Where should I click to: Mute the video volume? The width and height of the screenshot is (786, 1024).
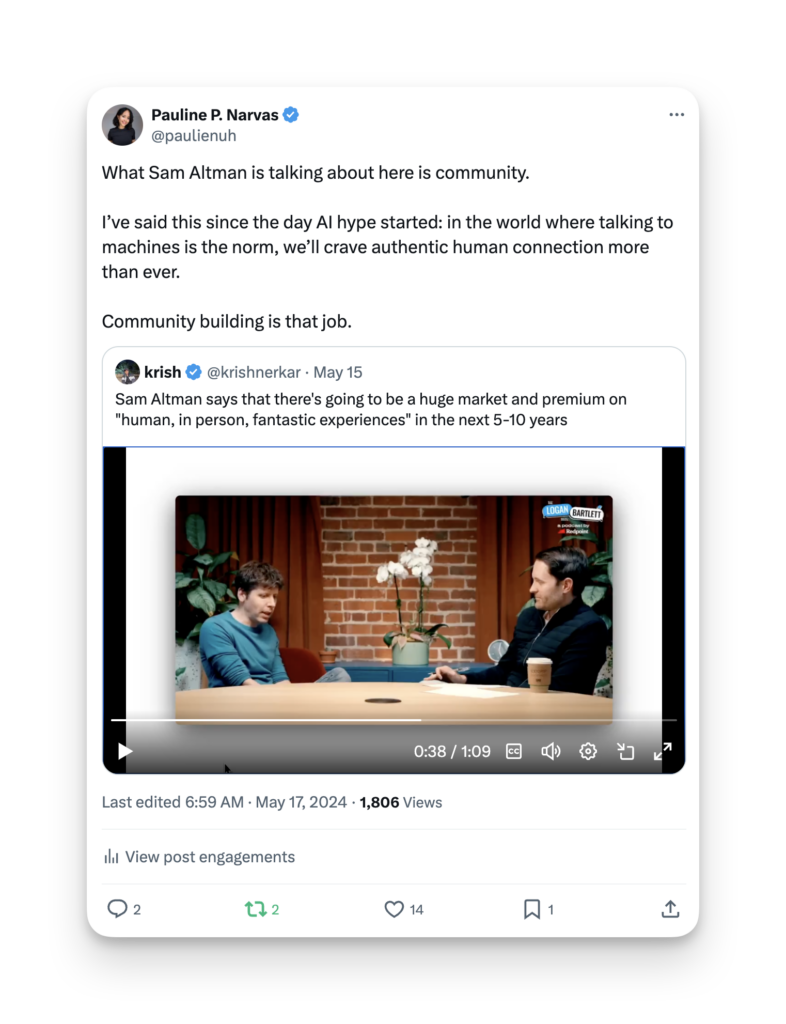point(550,751)
